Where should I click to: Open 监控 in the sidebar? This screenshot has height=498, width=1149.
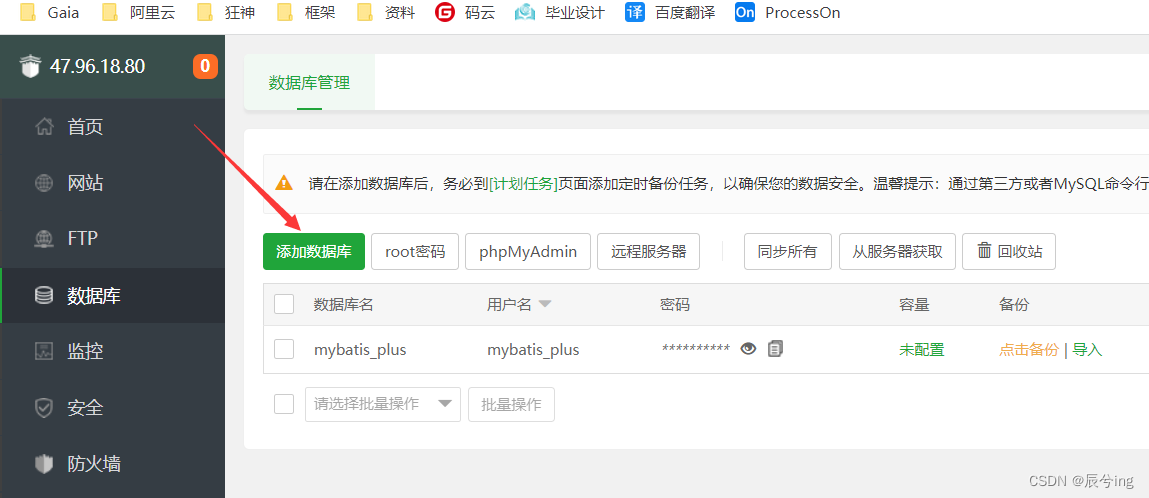(x=113, y=352)
